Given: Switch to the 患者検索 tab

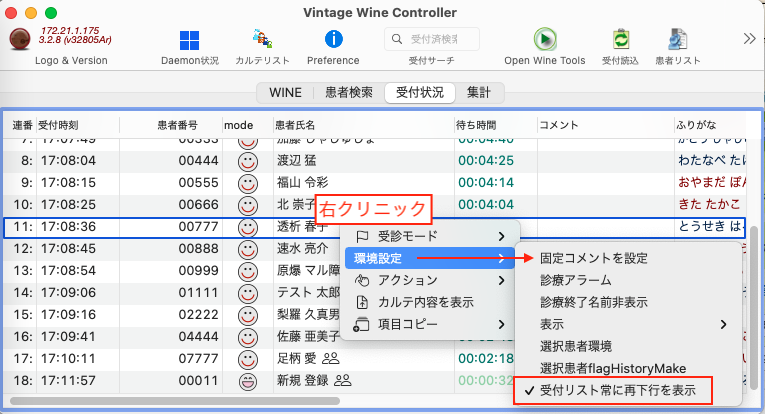Looking at the screenshot, I should coord(349,93).
